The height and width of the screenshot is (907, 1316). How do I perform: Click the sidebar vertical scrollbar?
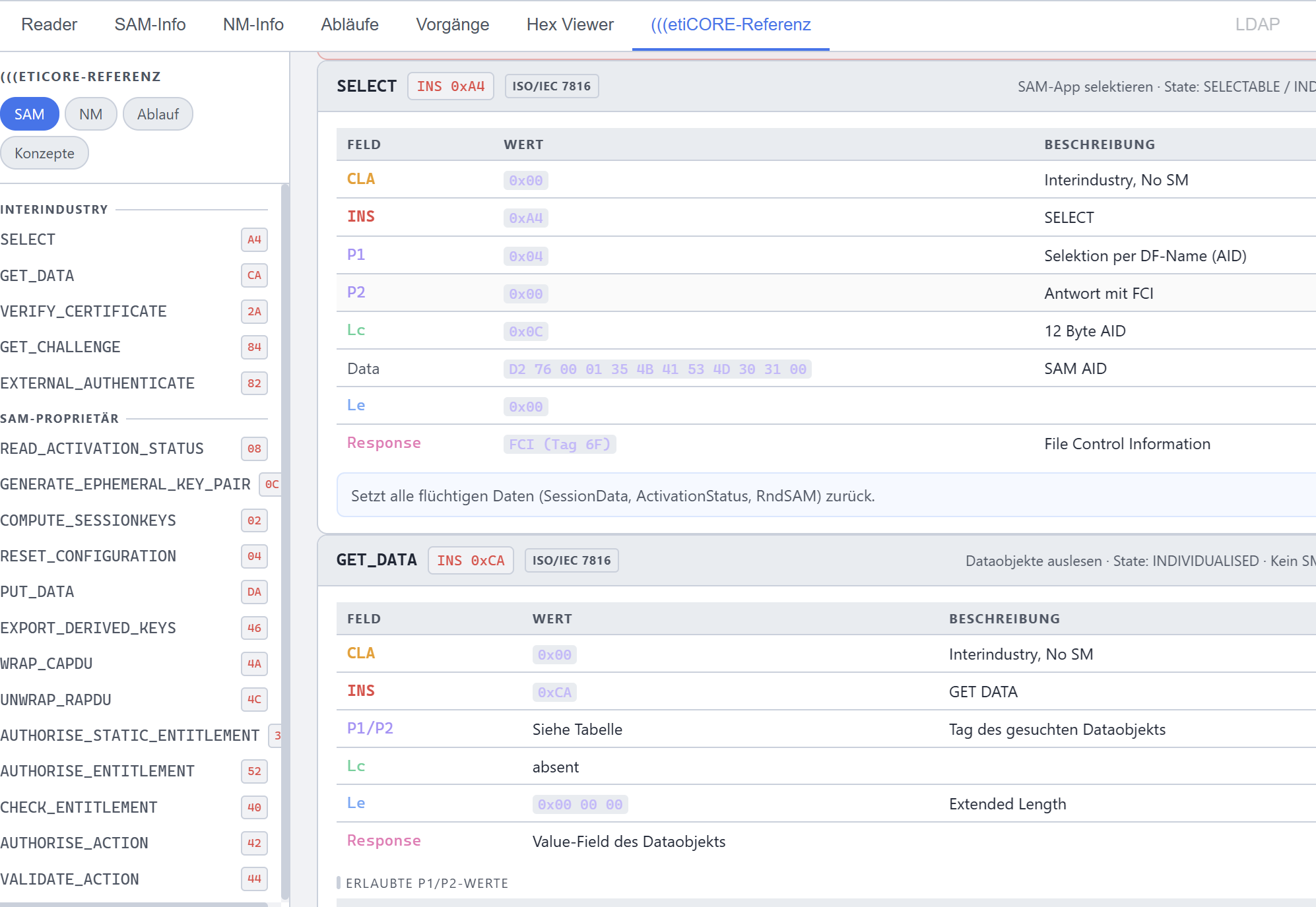pos(285,541)
